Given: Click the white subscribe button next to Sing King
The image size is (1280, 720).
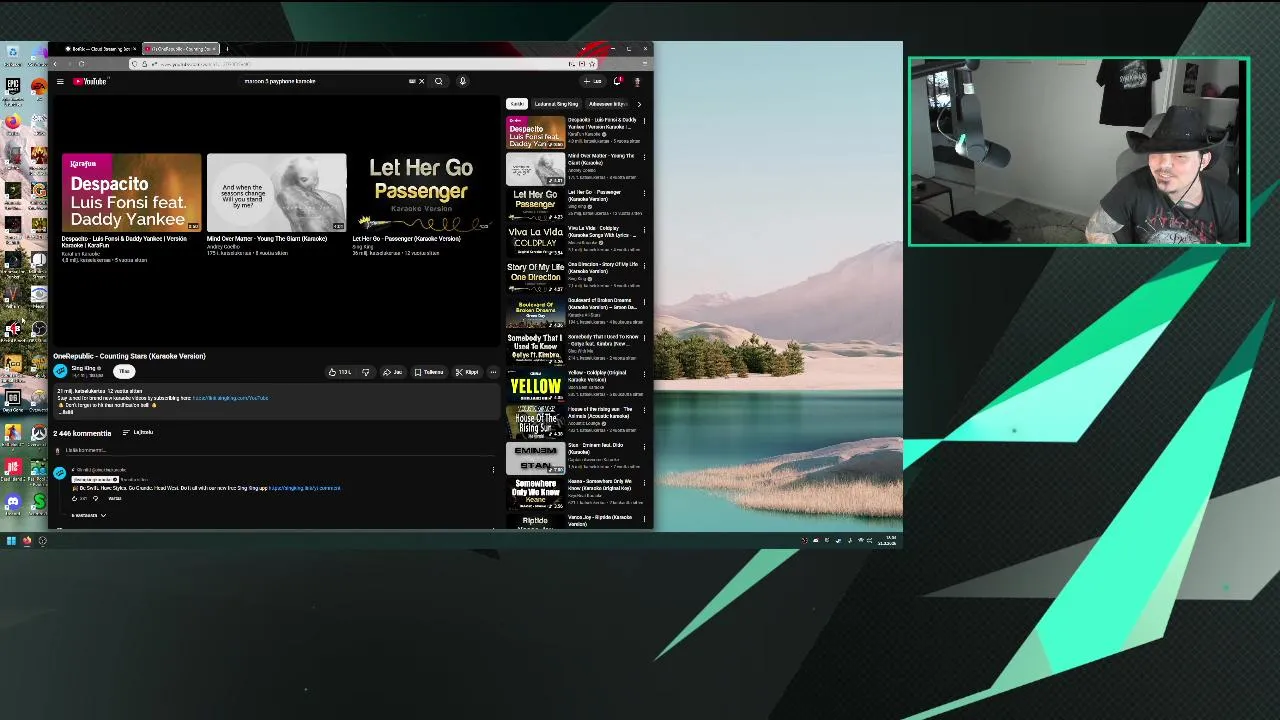Looking at the screenshot, I should click(124, 371).
